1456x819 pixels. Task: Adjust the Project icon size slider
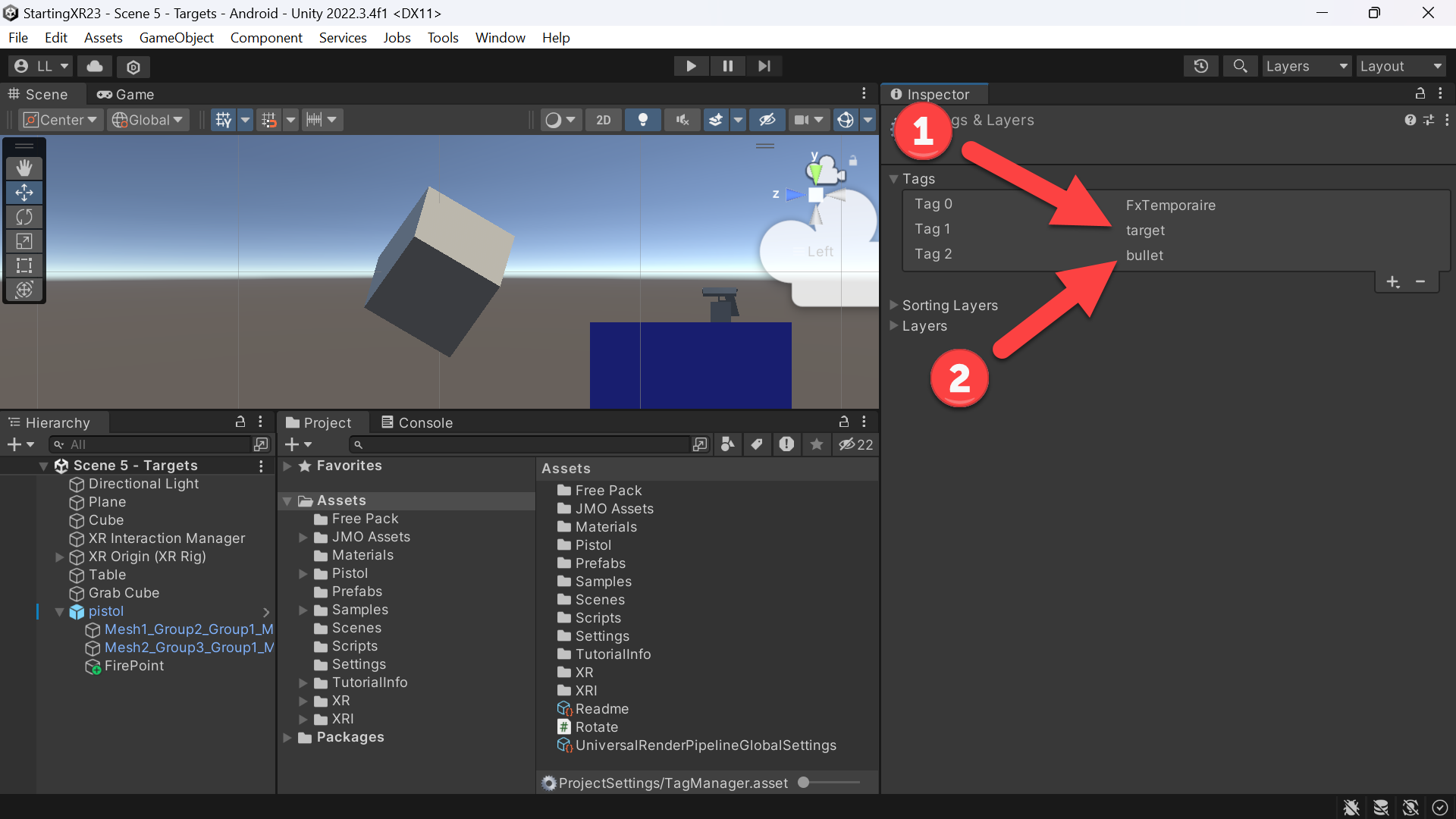coord(830,783)
